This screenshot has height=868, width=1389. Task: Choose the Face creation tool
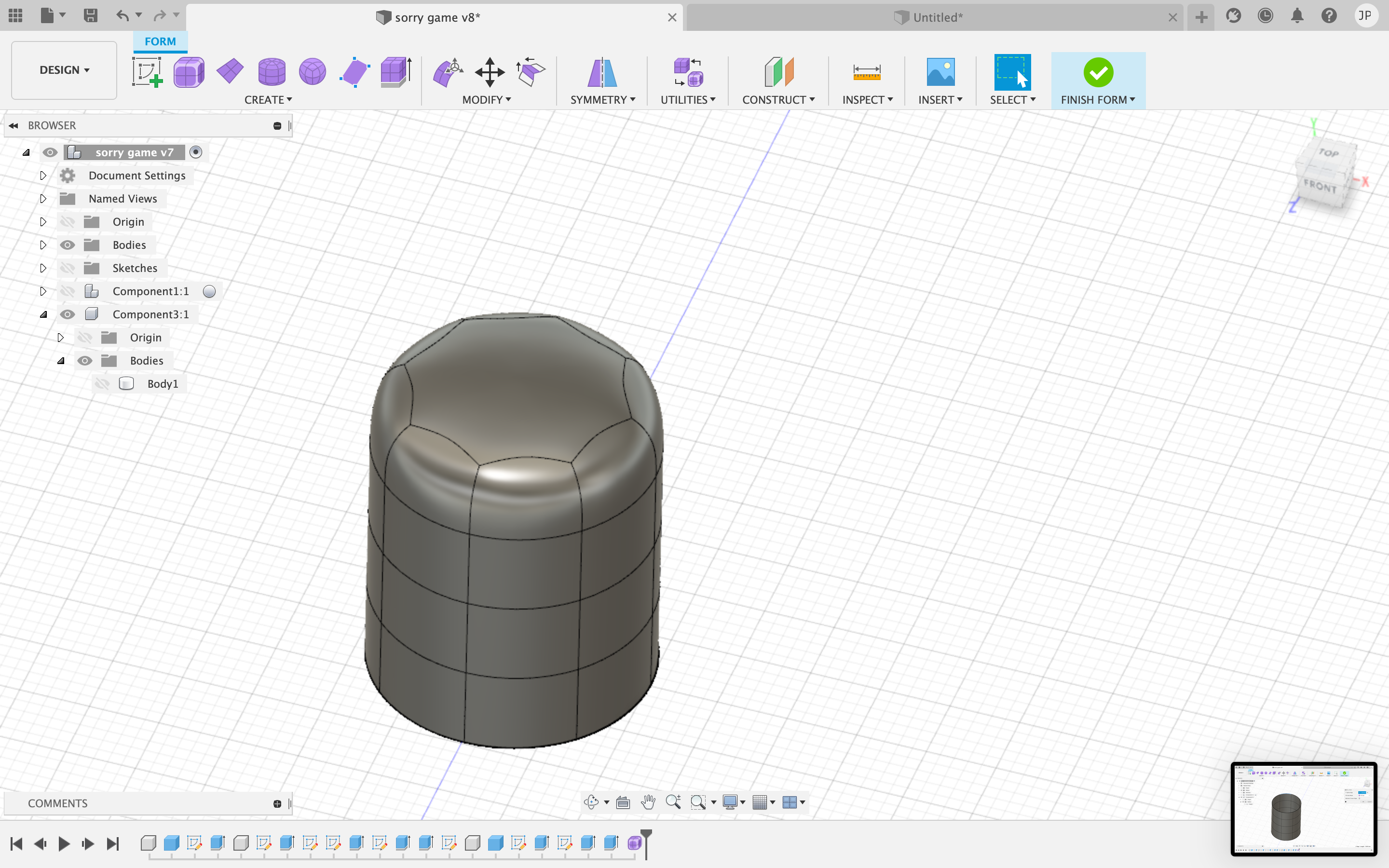pyautogui.click(x=354, y=72)
